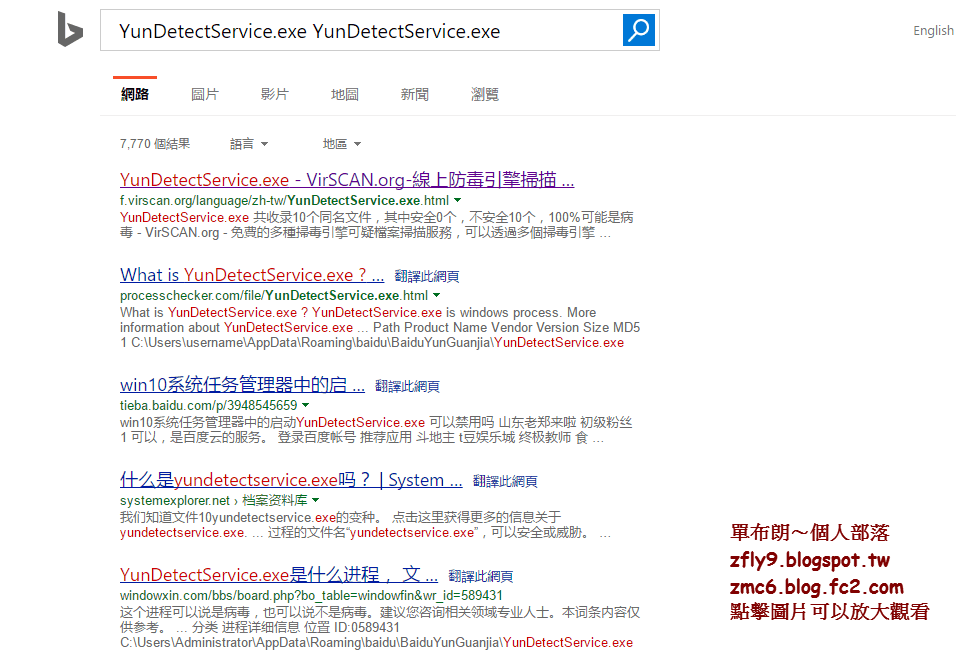Open "What is YunDetectService.exe ?" result
The image size is (956, 654).
[252, 275]
